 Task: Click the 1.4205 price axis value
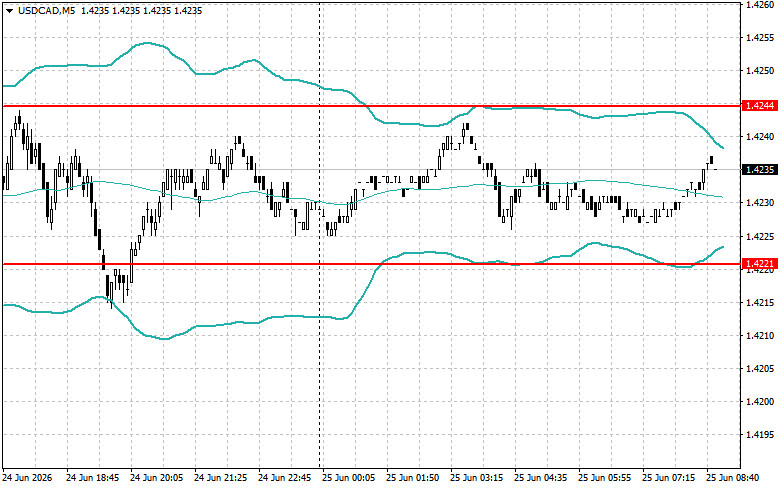click(760, 368)
